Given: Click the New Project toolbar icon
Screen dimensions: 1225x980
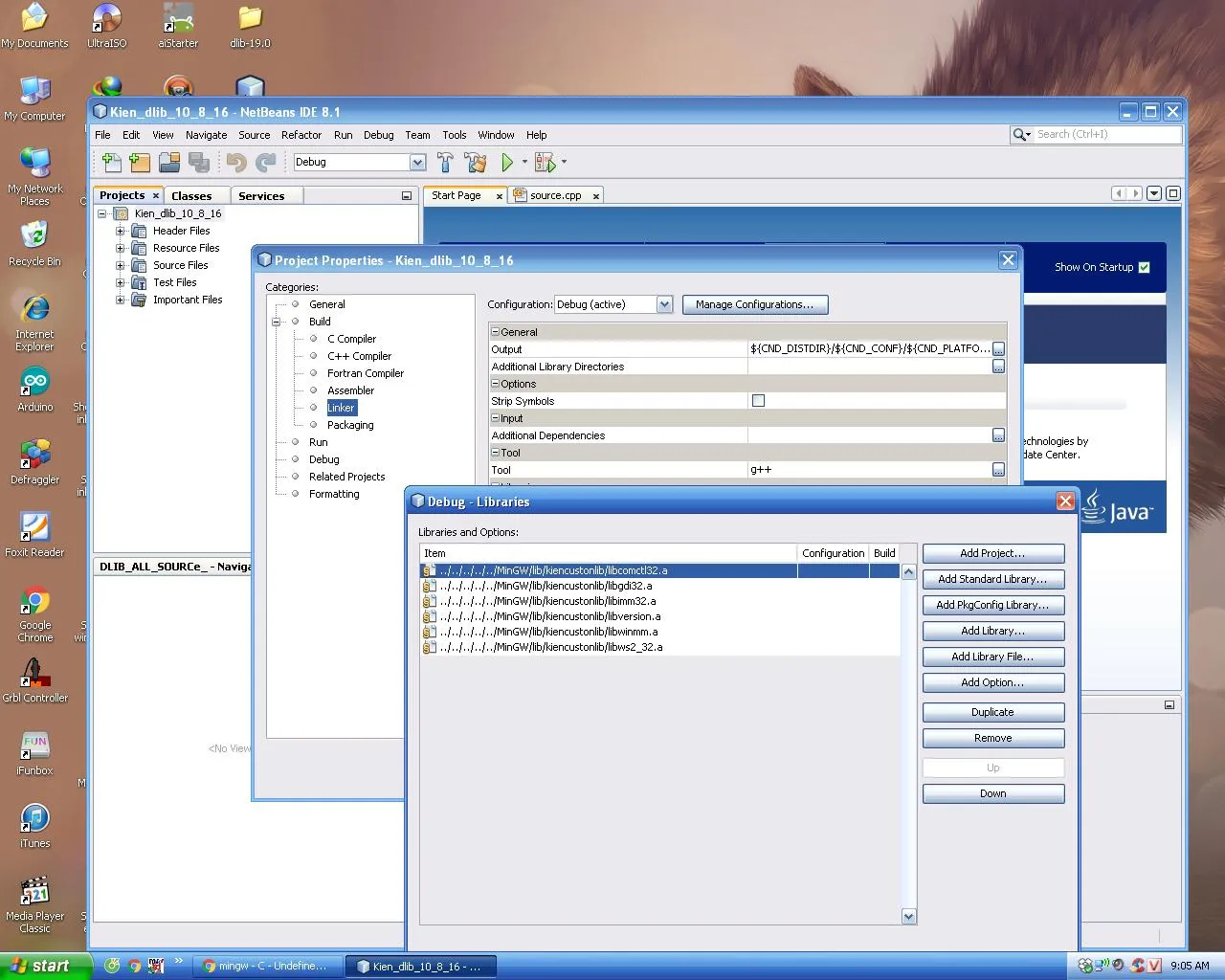Looking at the screenshot, I should 140,163.
